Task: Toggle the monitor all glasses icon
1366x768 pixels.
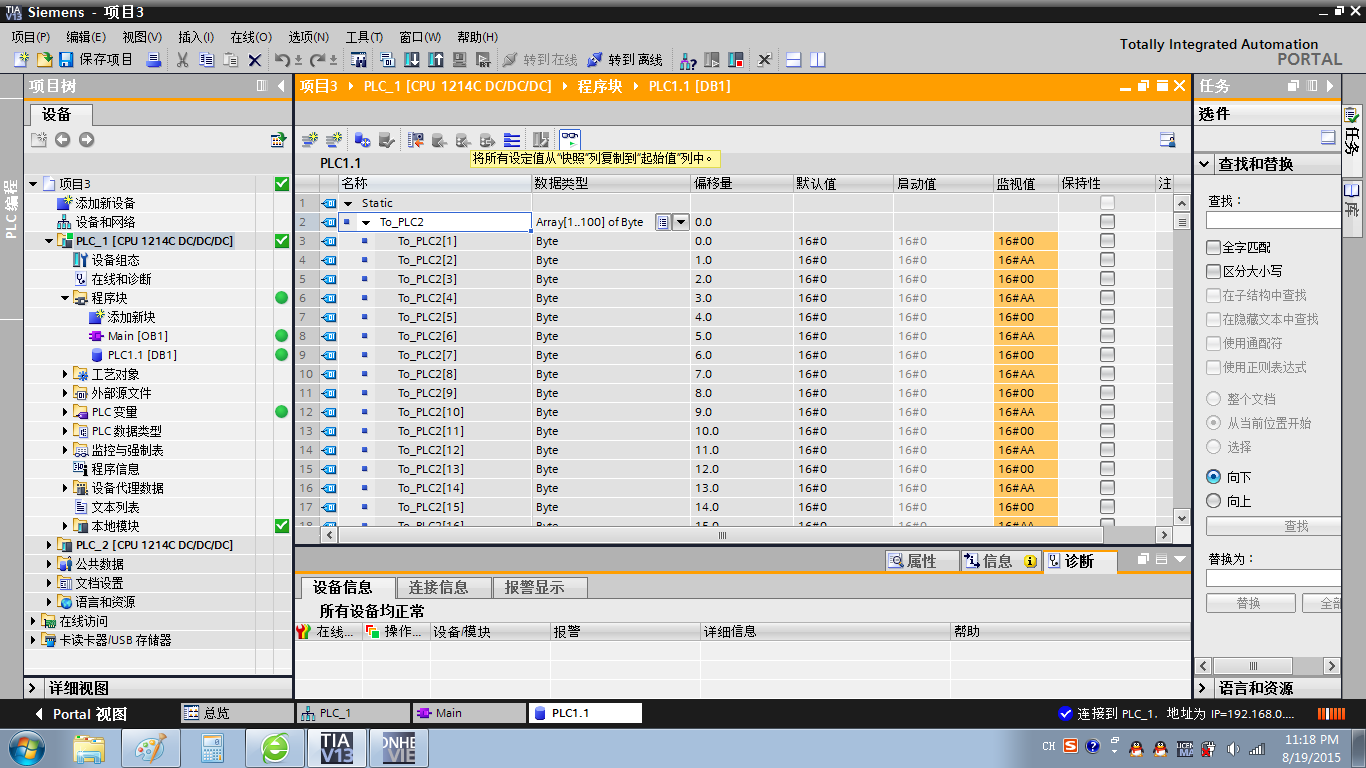Action: click(570, 140)
